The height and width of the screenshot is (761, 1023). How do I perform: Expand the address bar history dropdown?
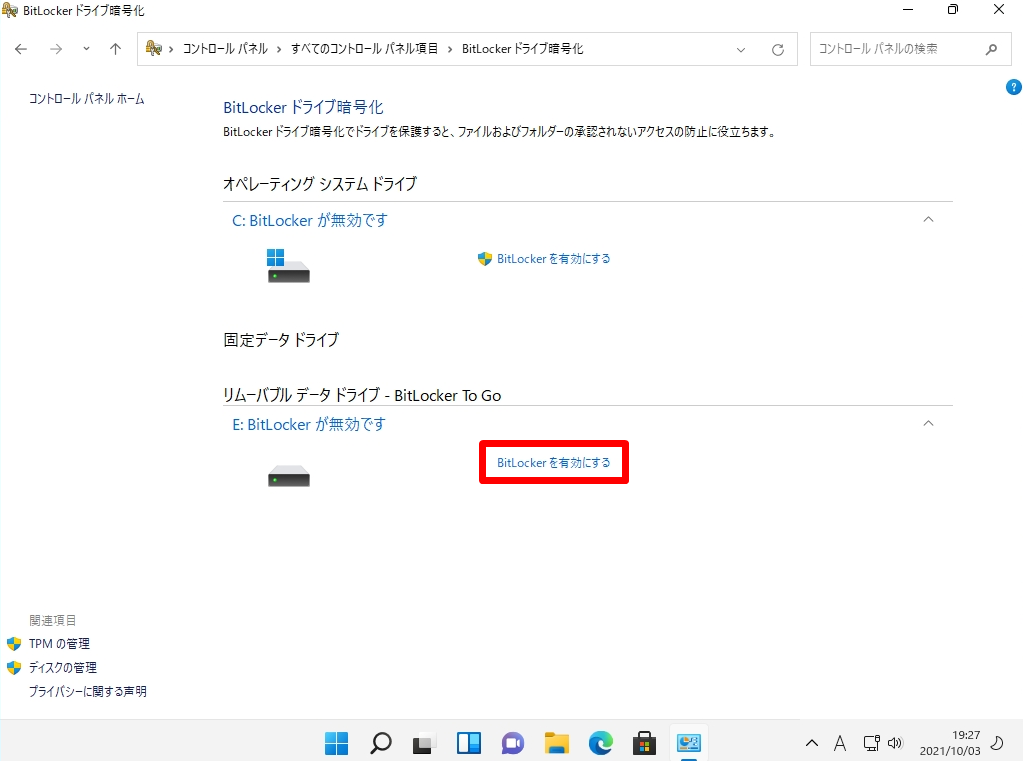coord(741,50)
